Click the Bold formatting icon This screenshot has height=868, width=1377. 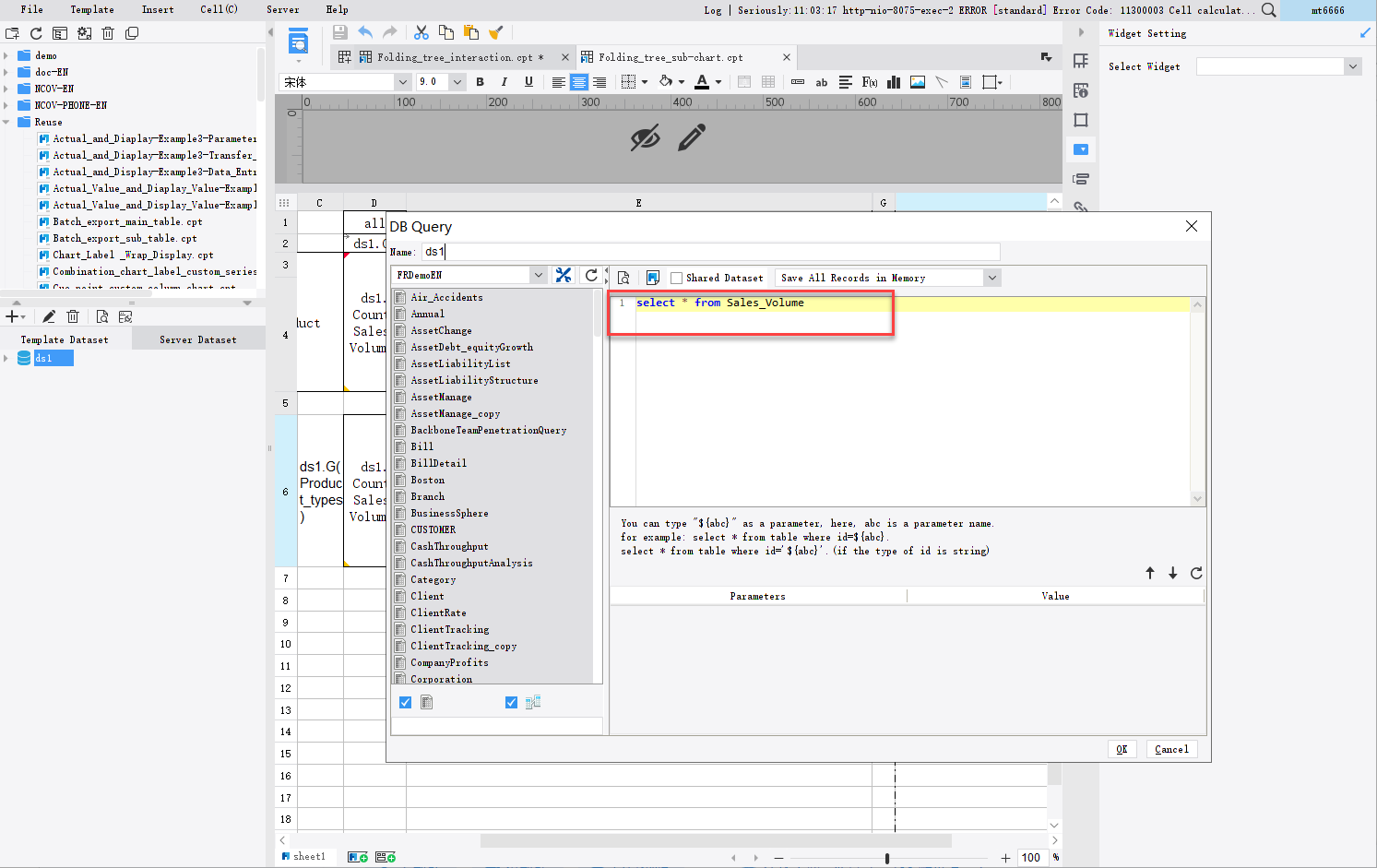[480, 82]
